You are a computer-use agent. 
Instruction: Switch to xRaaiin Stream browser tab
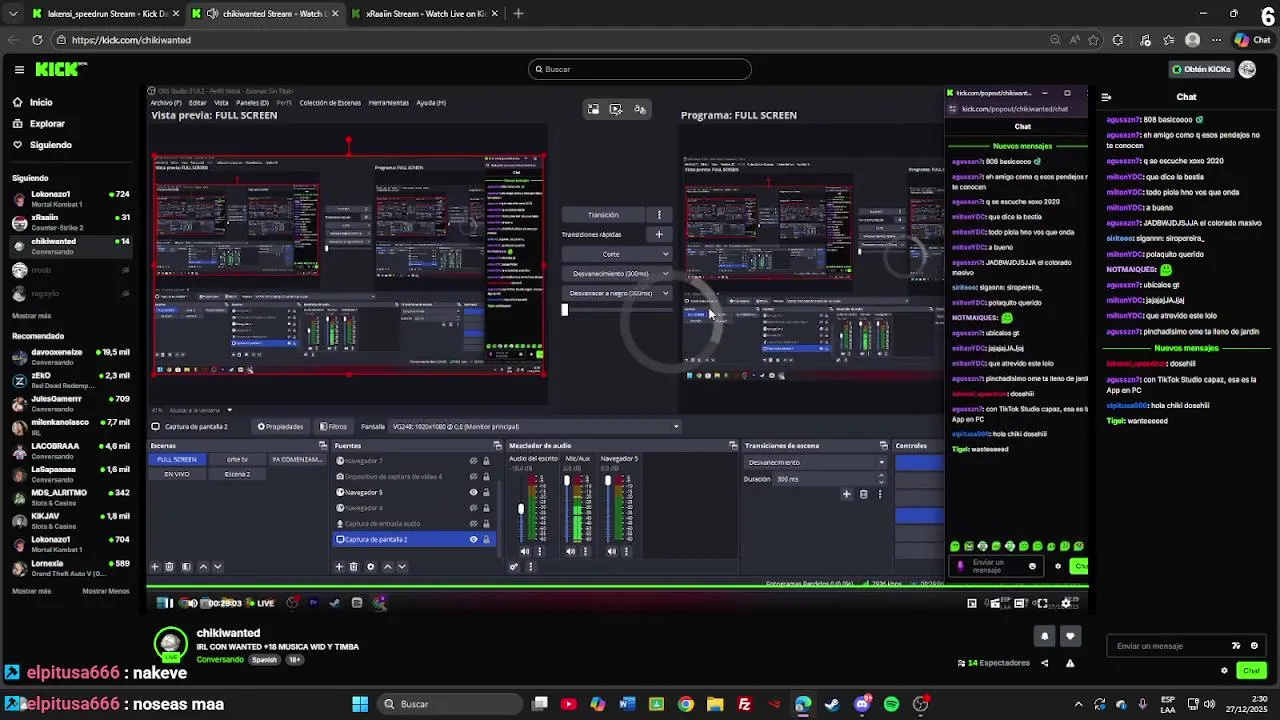pos(425,14)
